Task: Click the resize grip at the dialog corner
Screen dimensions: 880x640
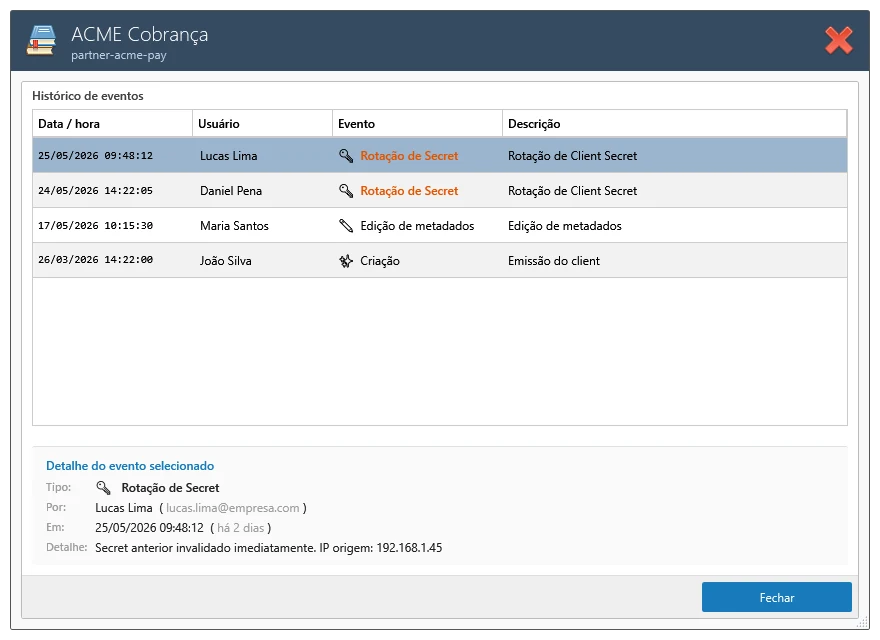Action: 863,622
